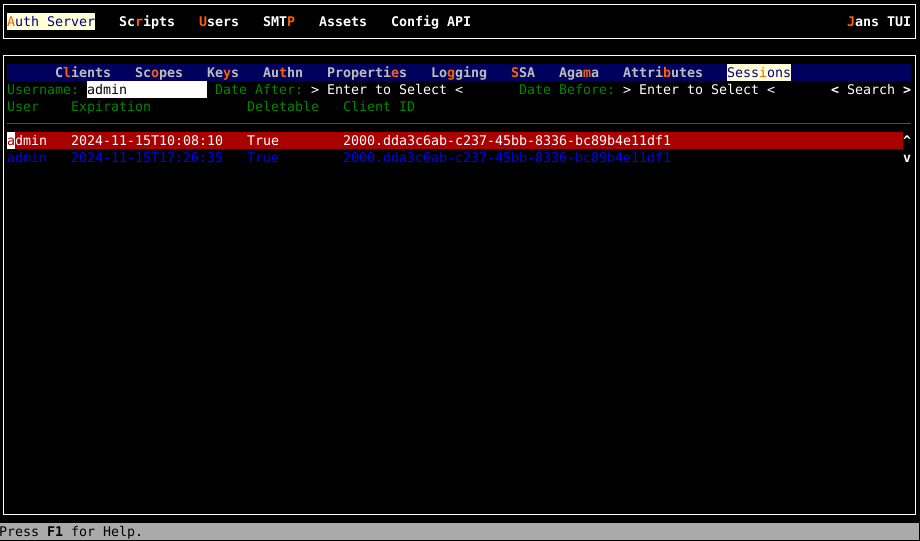Click the Username input field
Screen dimensions: 920x541
[145, 89]
